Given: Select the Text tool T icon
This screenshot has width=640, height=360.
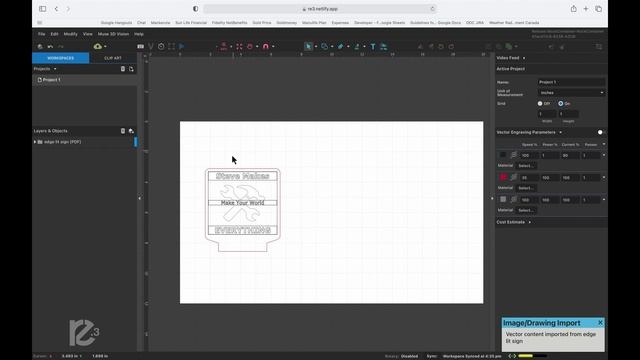Looking at the screenshot, I should point(373,47).
